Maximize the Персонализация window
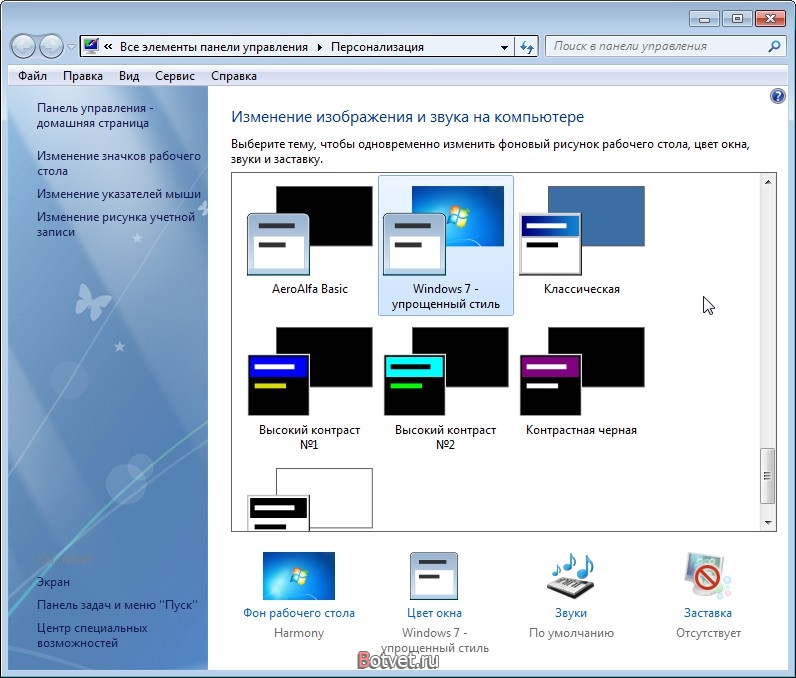The image size is (796, 678). pyautogui.click(x=737, y=19)
